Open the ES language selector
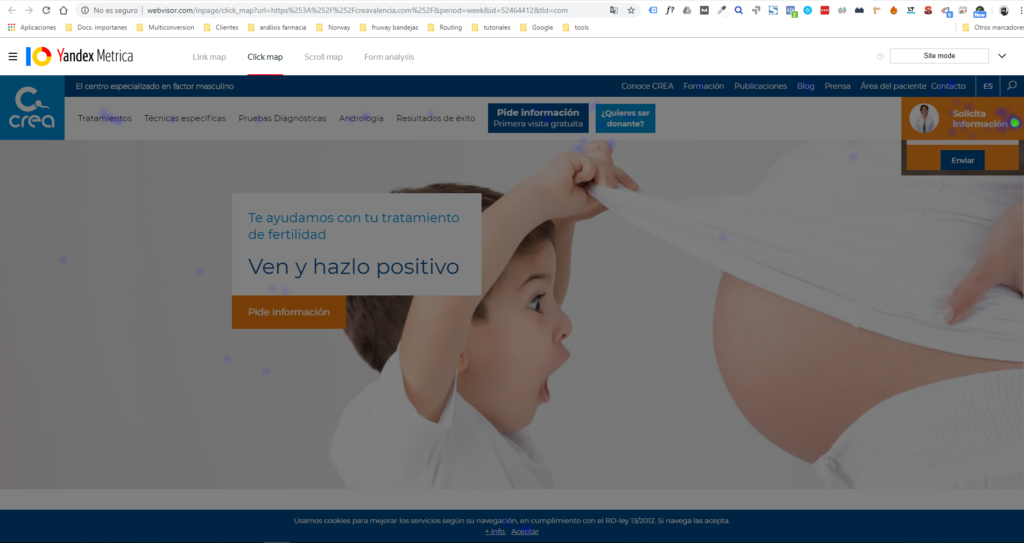The height and width of the screenshot is (543, 1024). pos(987,86)
